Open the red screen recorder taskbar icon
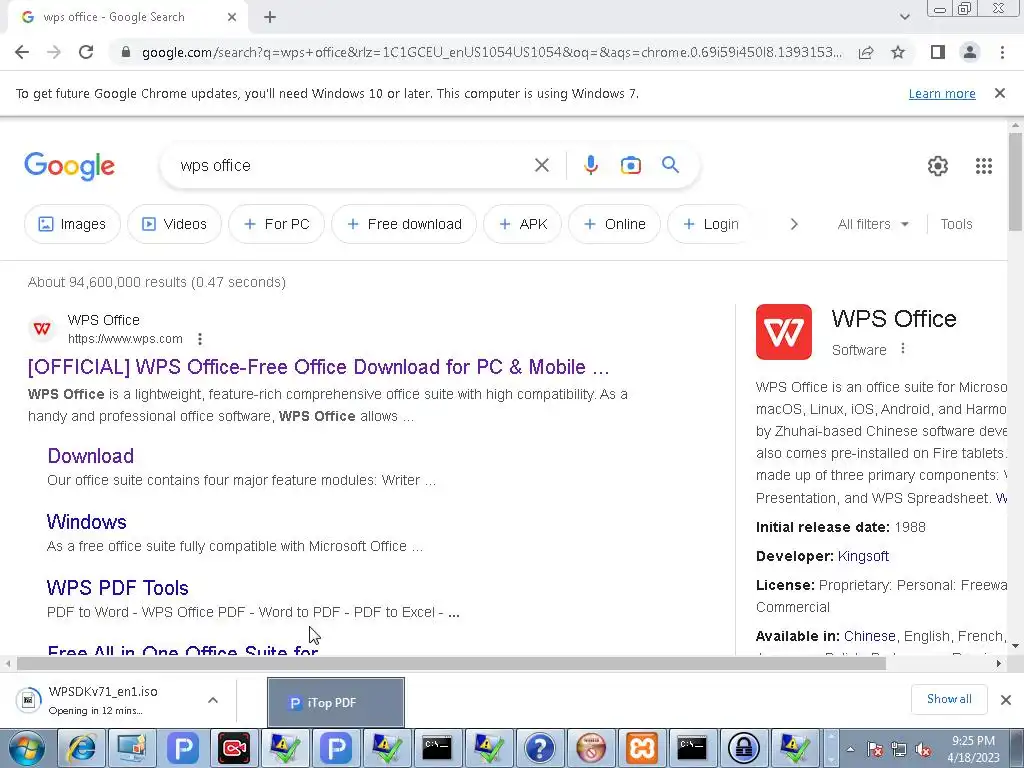This screenshot has width=1024, height=768. click(234, 748)
